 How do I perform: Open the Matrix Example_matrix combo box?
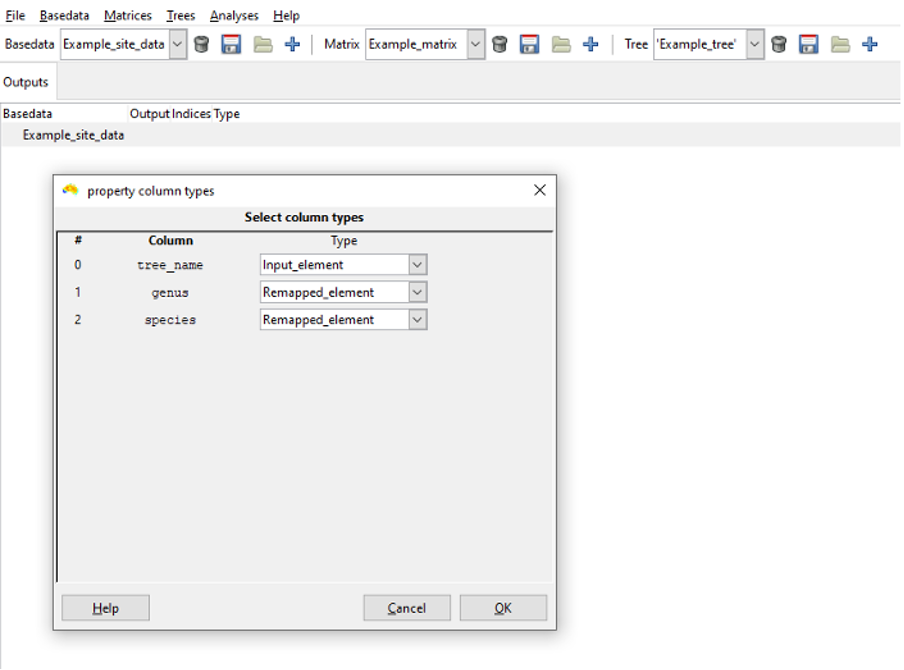(476, 44)
